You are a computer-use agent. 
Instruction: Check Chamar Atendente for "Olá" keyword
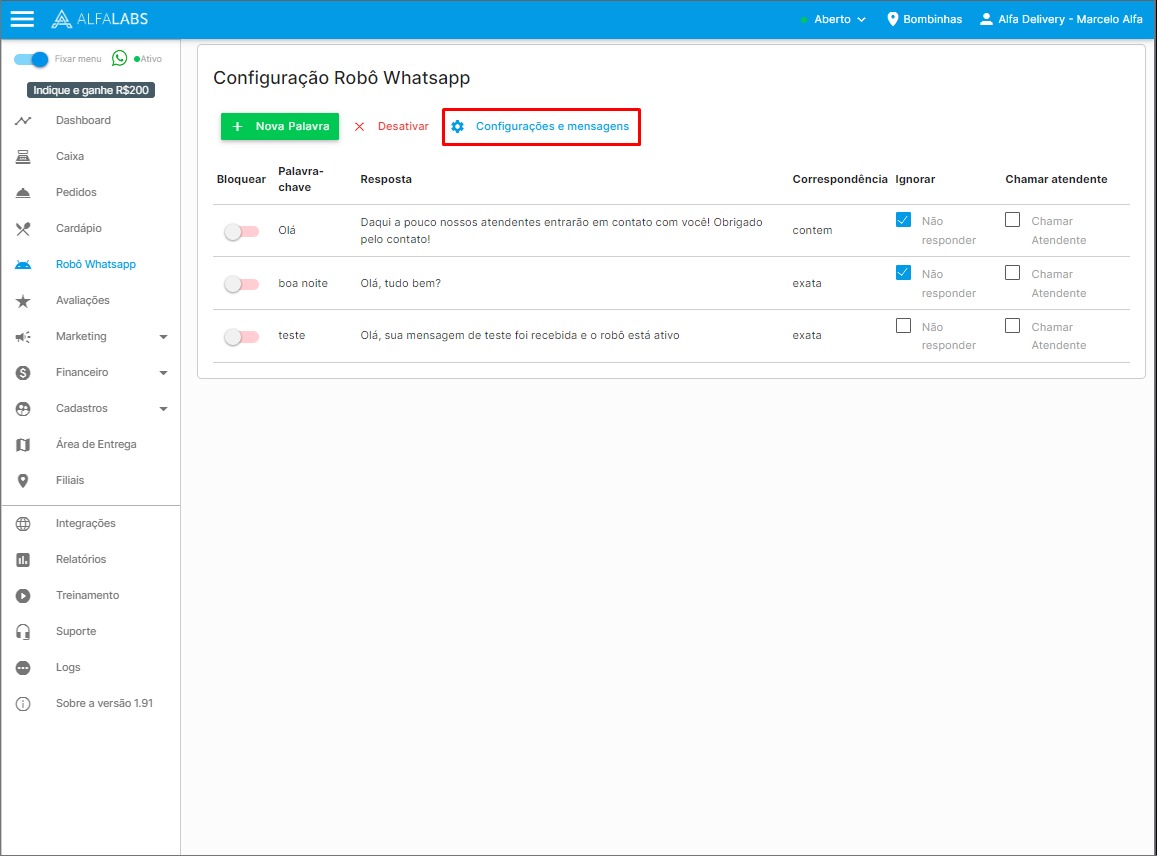pyautogui.click(x=1013, y=220)
